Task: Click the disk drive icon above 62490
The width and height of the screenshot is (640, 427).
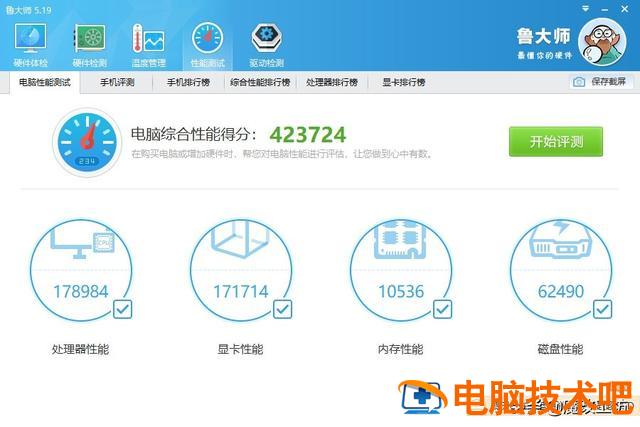Action: [x=560, y=240]
